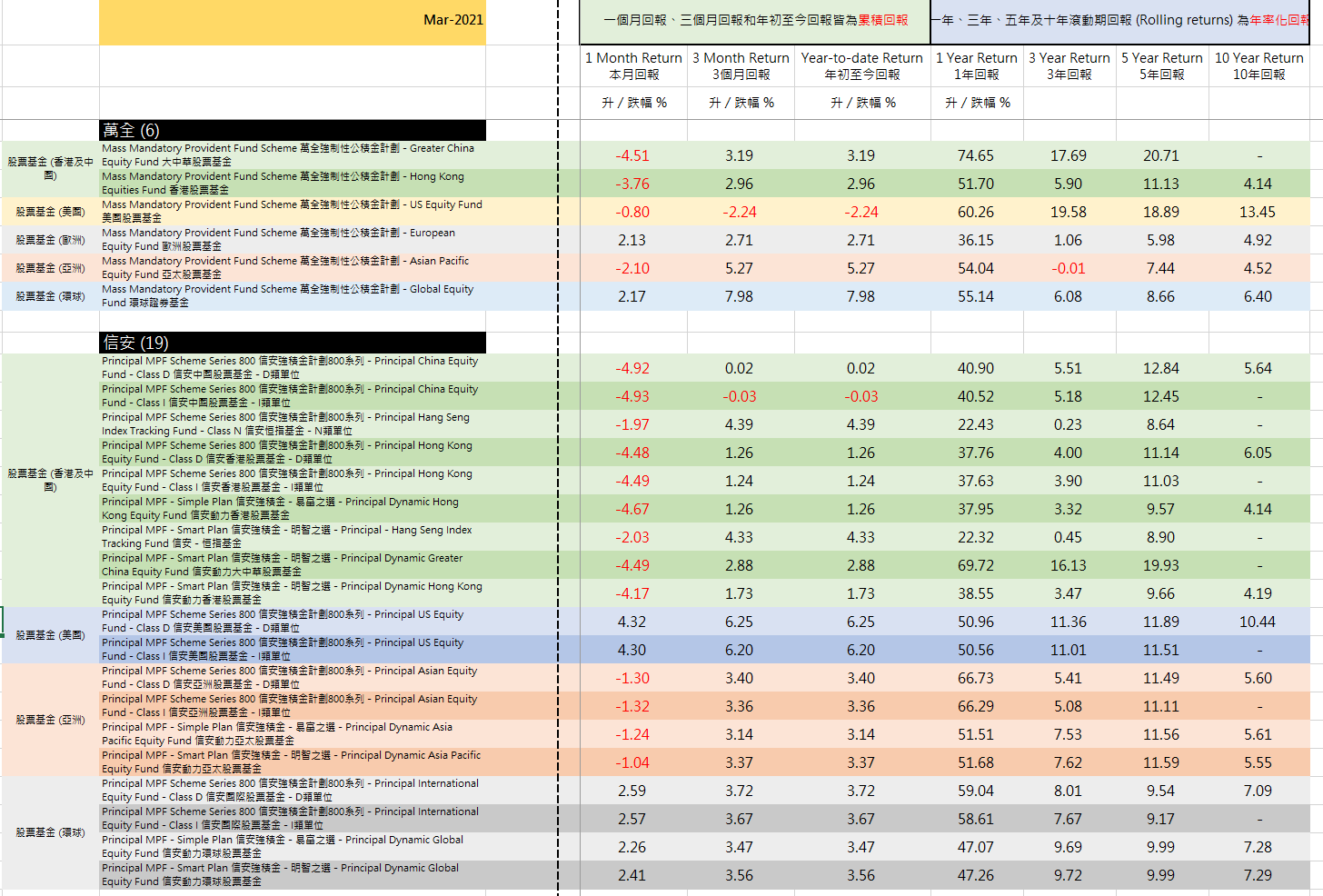Select the -4.93 one month return cell

click(632, 396)
